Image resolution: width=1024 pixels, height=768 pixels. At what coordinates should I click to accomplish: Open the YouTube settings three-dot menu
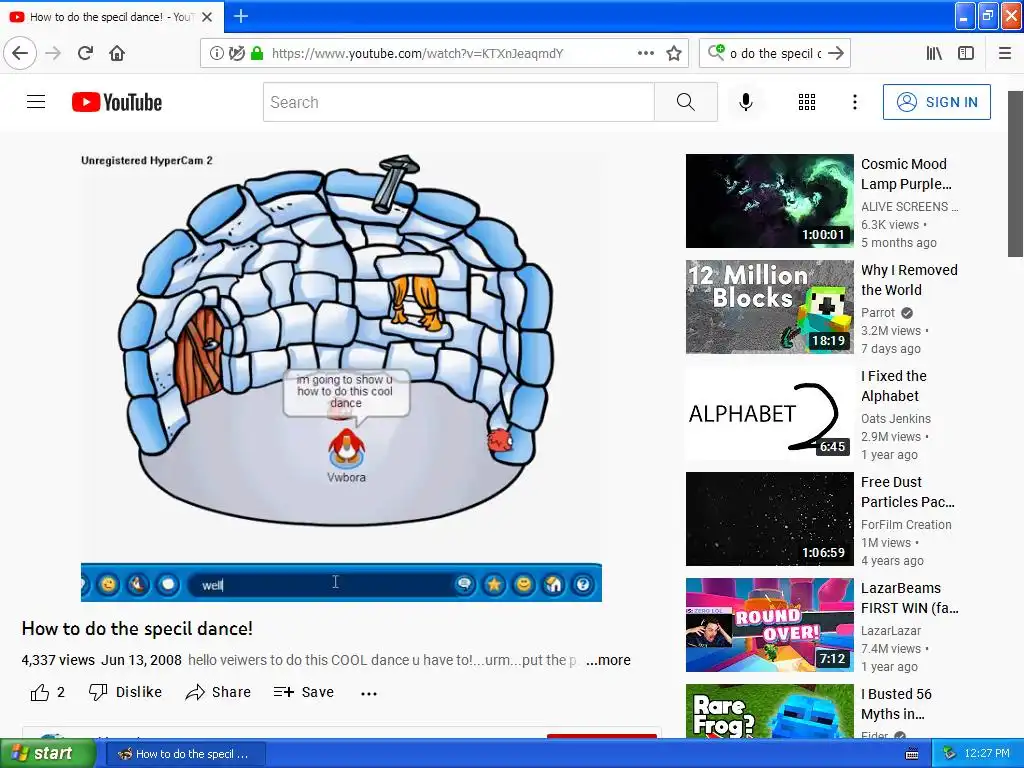[x=854, y=102]
